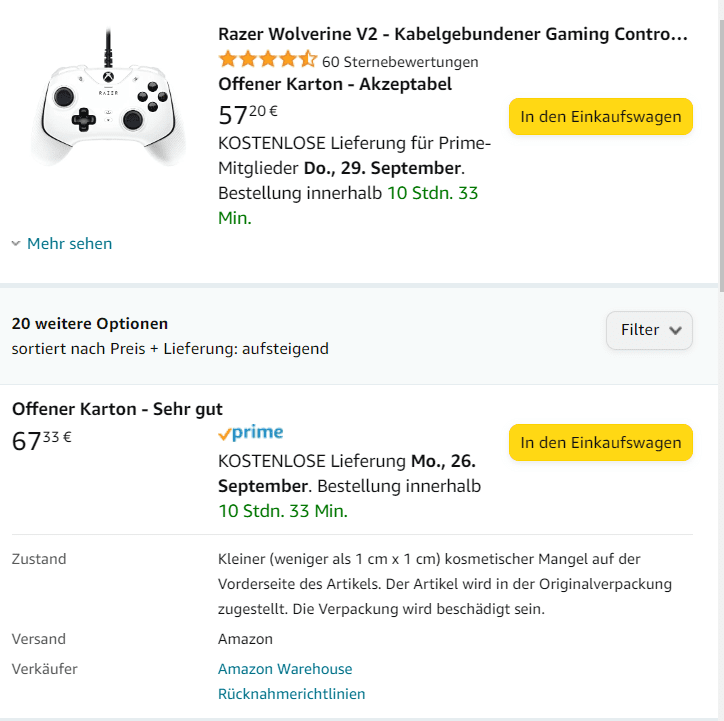The image size is (724, 721).
Task: Open the Amazon Warehouse seller link
Action: click(285, 669)
